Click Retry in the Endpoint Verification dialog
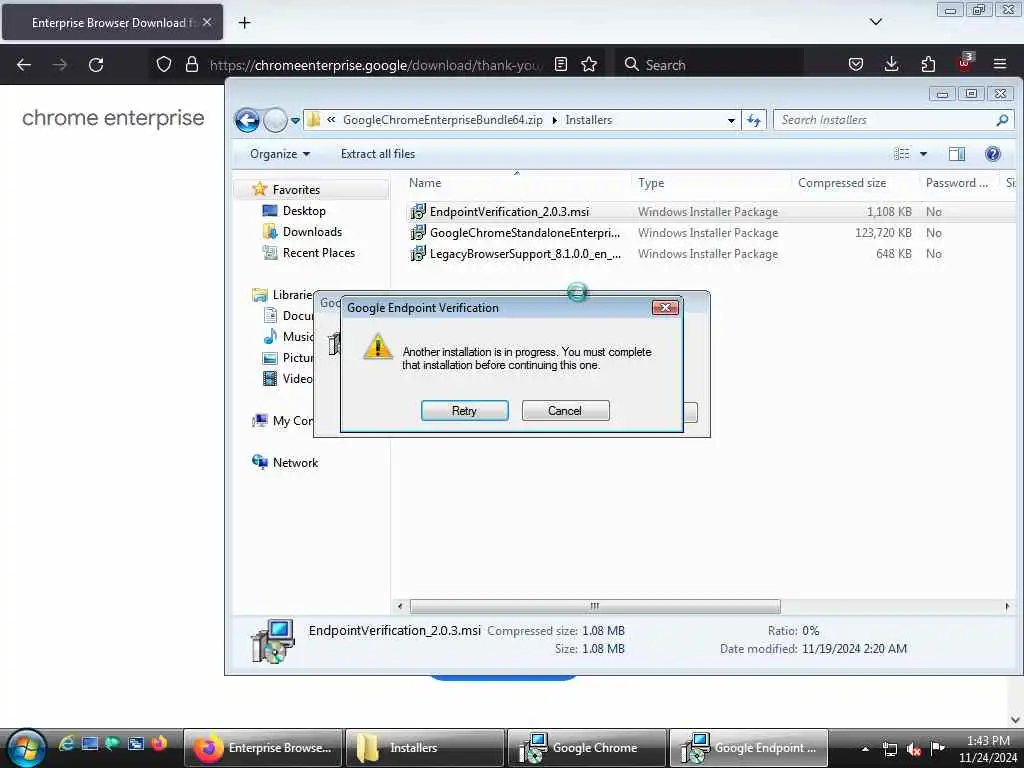The height and width of the screenshot is (768, 1024). [464, 411]
